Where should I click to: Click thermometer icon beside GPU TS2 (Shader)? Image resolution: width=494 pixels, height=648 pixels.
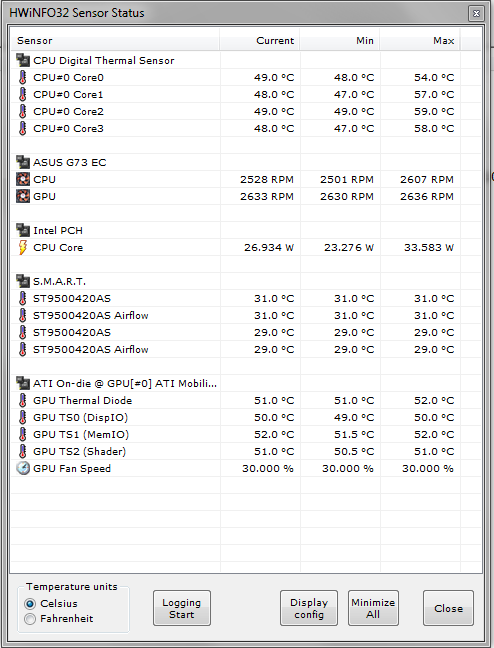[x=23, y=451]
